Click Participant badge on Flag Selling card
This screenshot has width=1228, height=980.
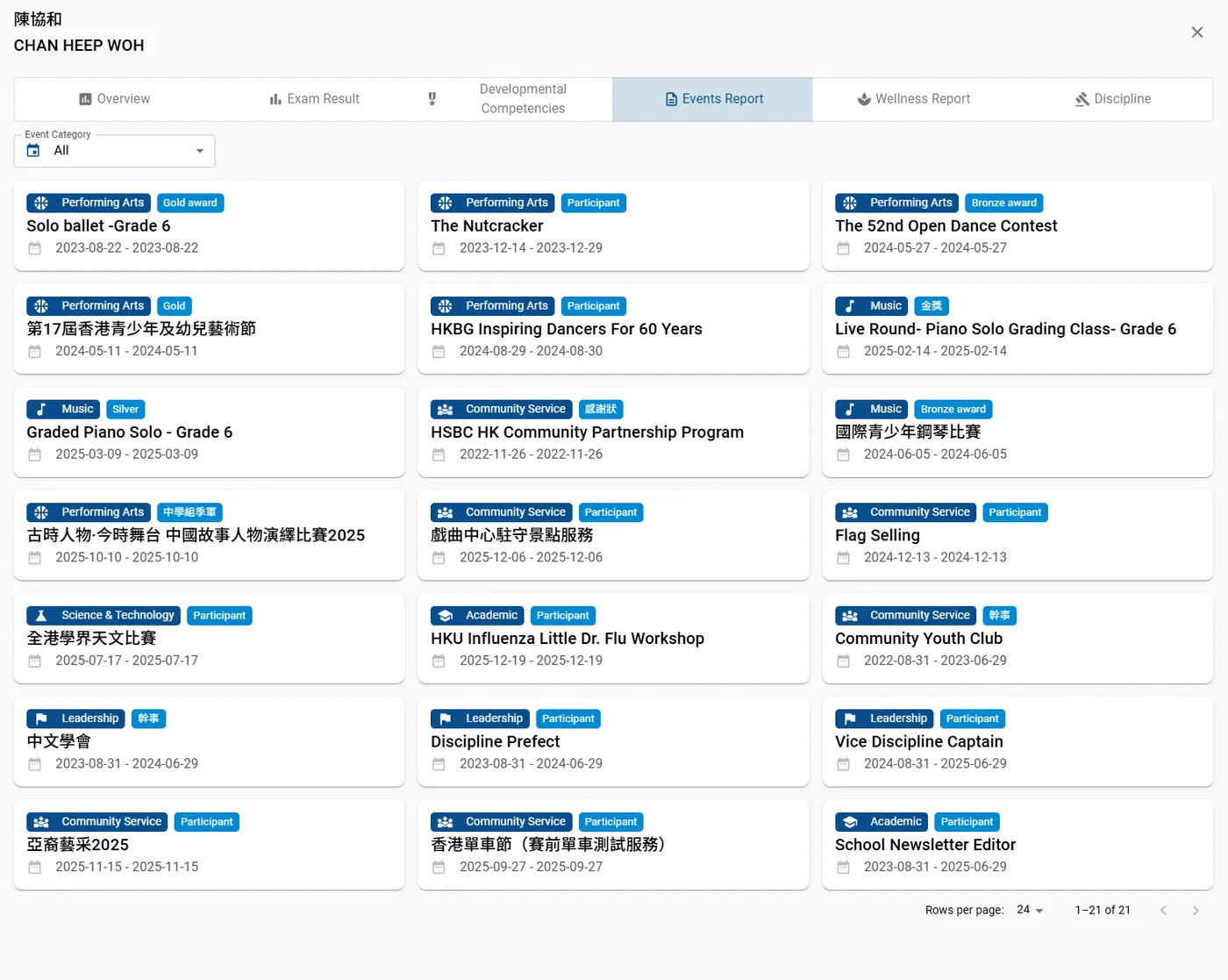(x=1015, y=512)
